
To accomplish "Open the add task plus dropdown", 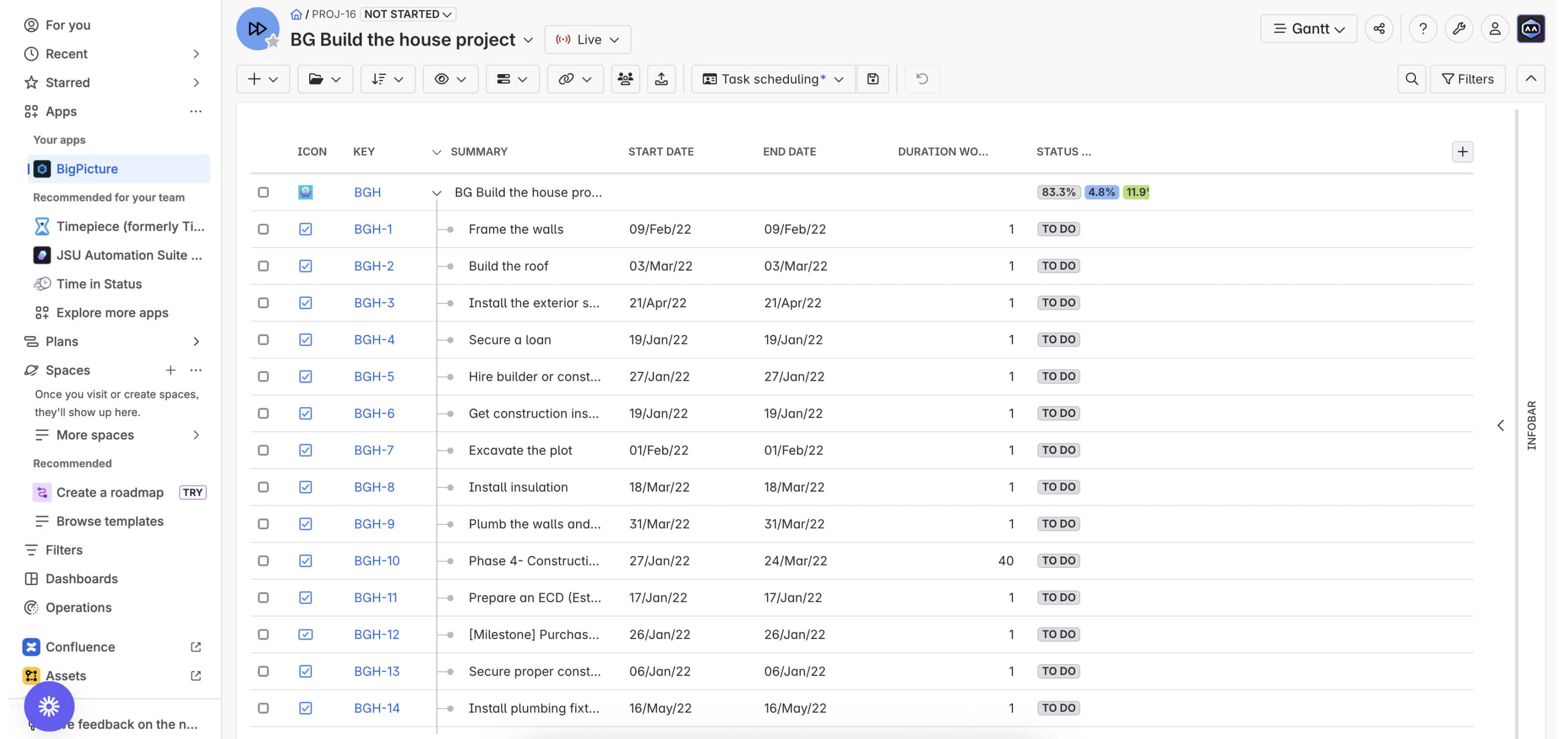I will [263, 79].
